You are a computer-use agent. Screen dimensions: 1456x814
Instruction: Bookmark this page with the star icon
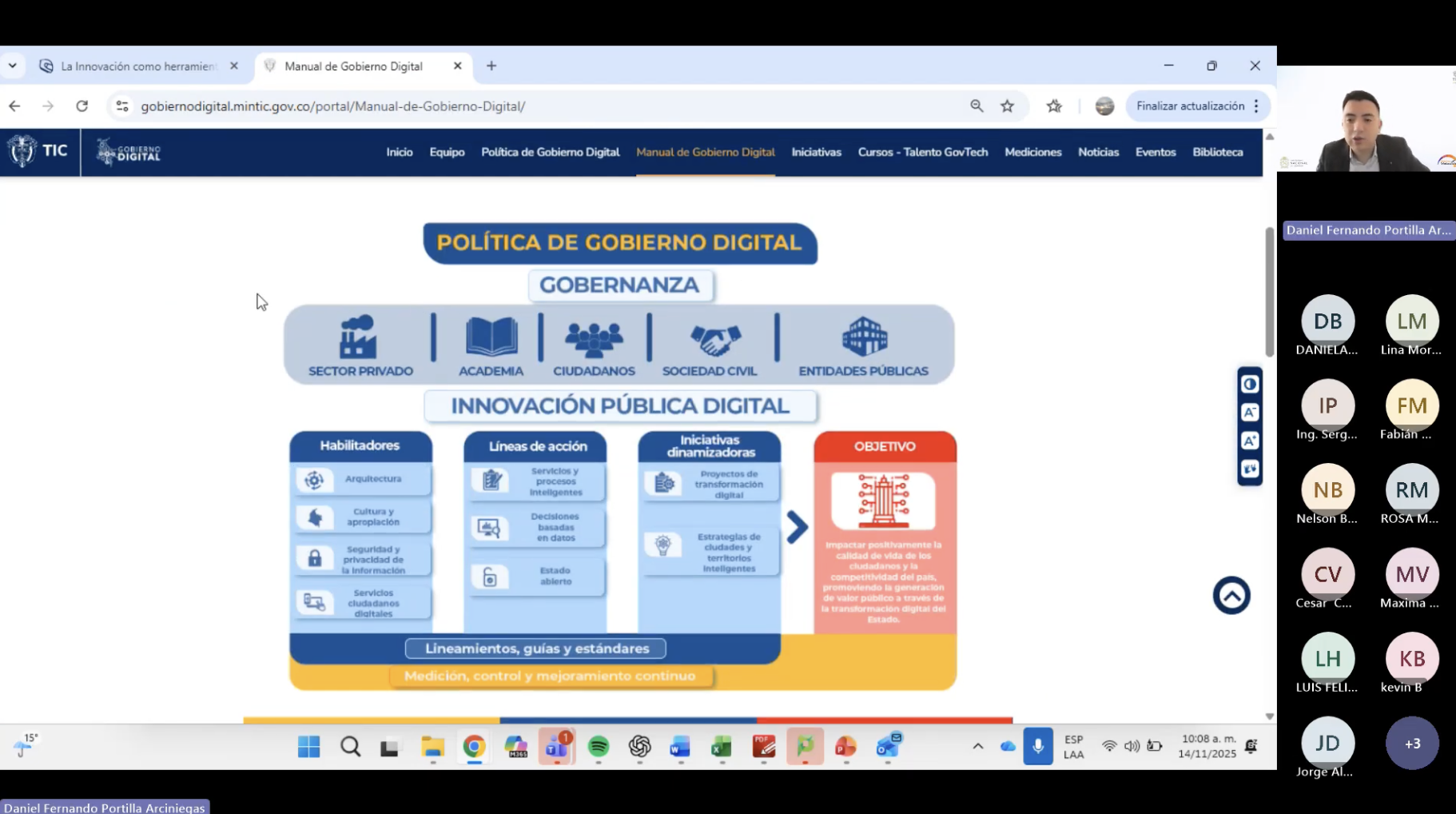coord(1008,106)
